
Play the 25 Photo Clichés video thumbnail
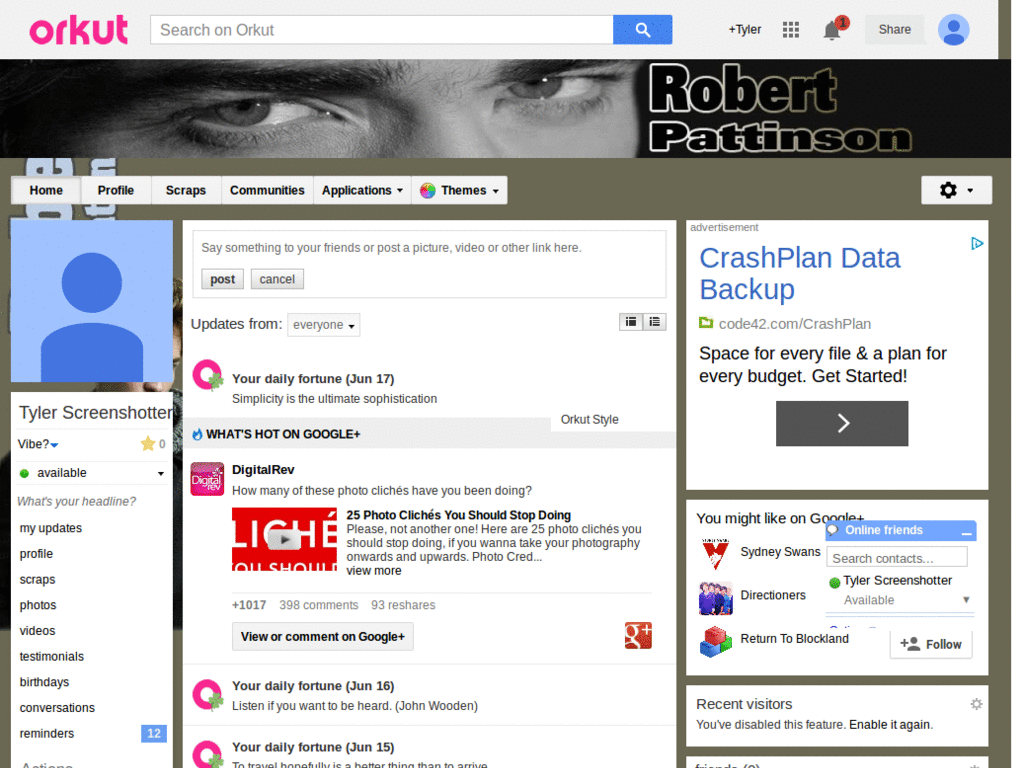[x=284, y=539]
